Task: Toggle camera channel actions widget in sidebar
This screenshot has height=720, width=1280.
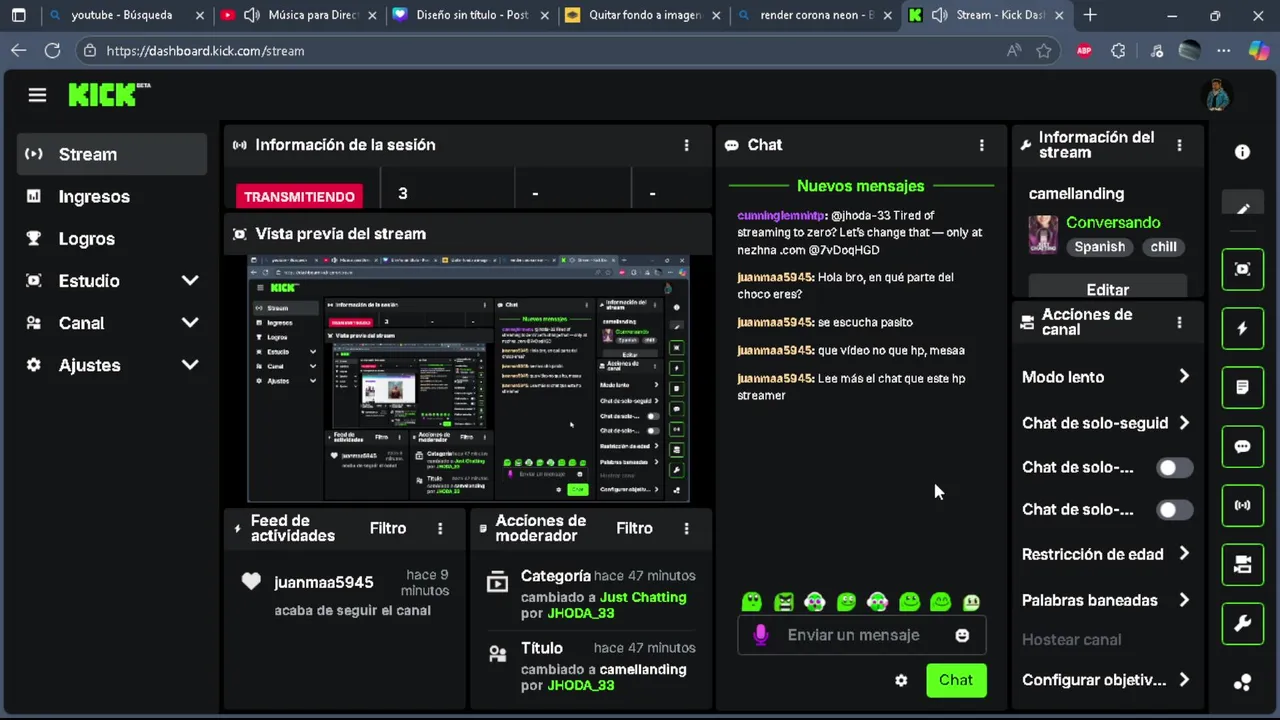Action: 1242,565
